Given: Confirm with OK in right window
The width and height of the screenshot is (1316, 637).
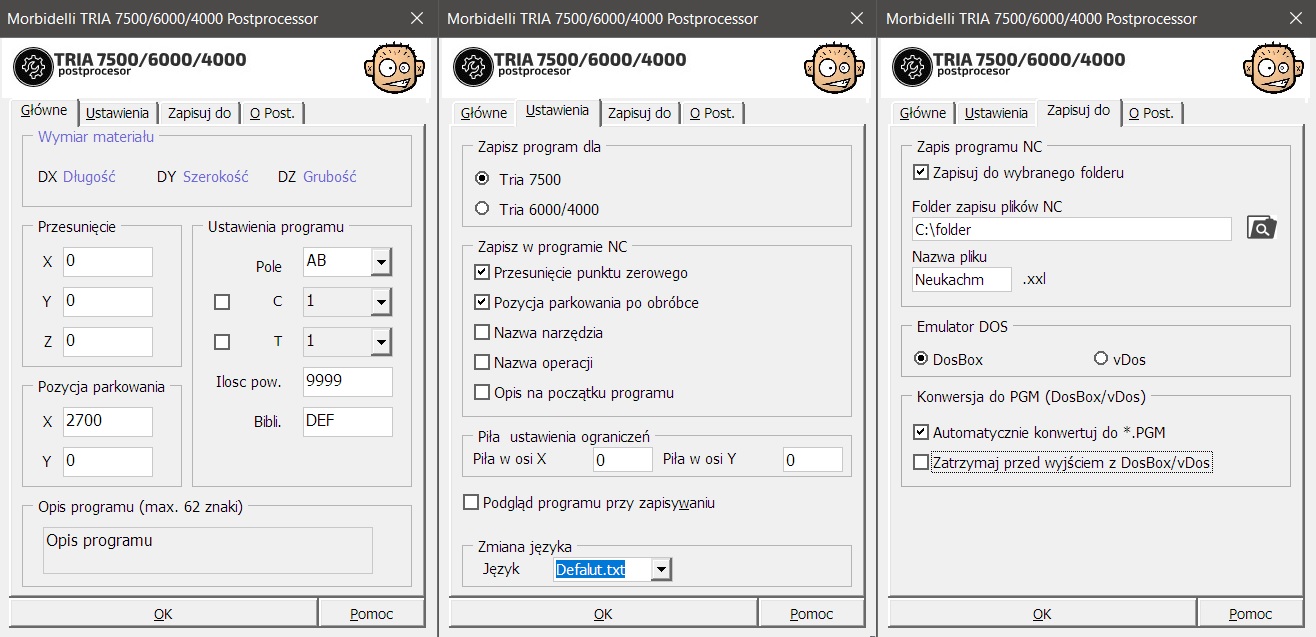Looking at the screenshot, I should click(1042, 614).
